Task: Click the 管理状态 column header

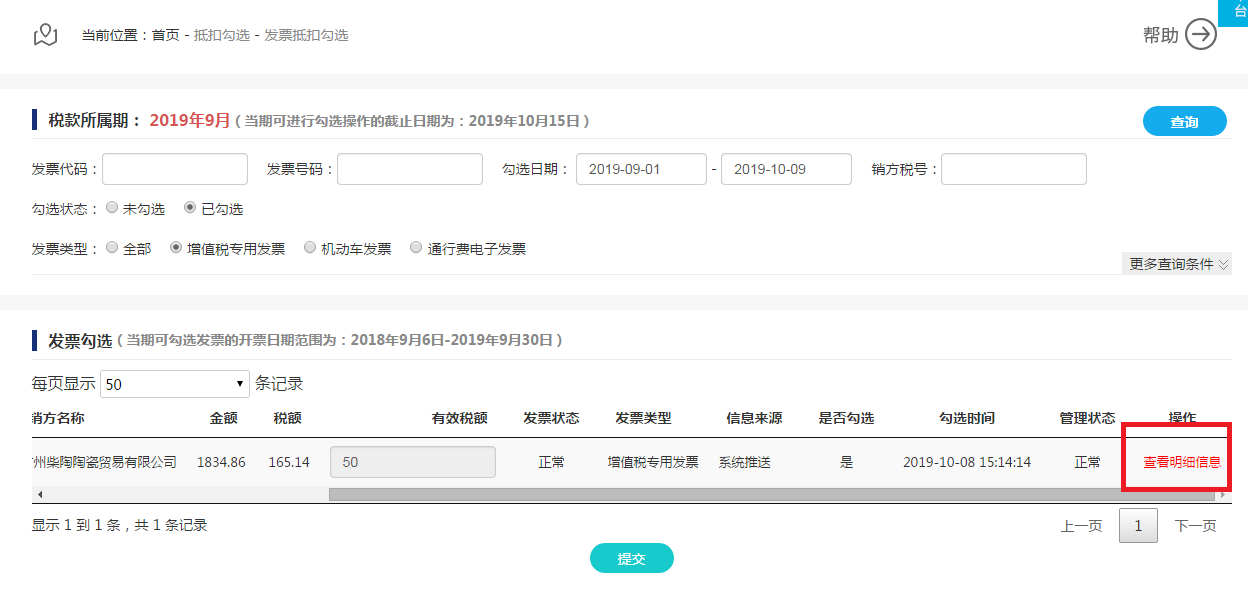Action: point(1087,418)
